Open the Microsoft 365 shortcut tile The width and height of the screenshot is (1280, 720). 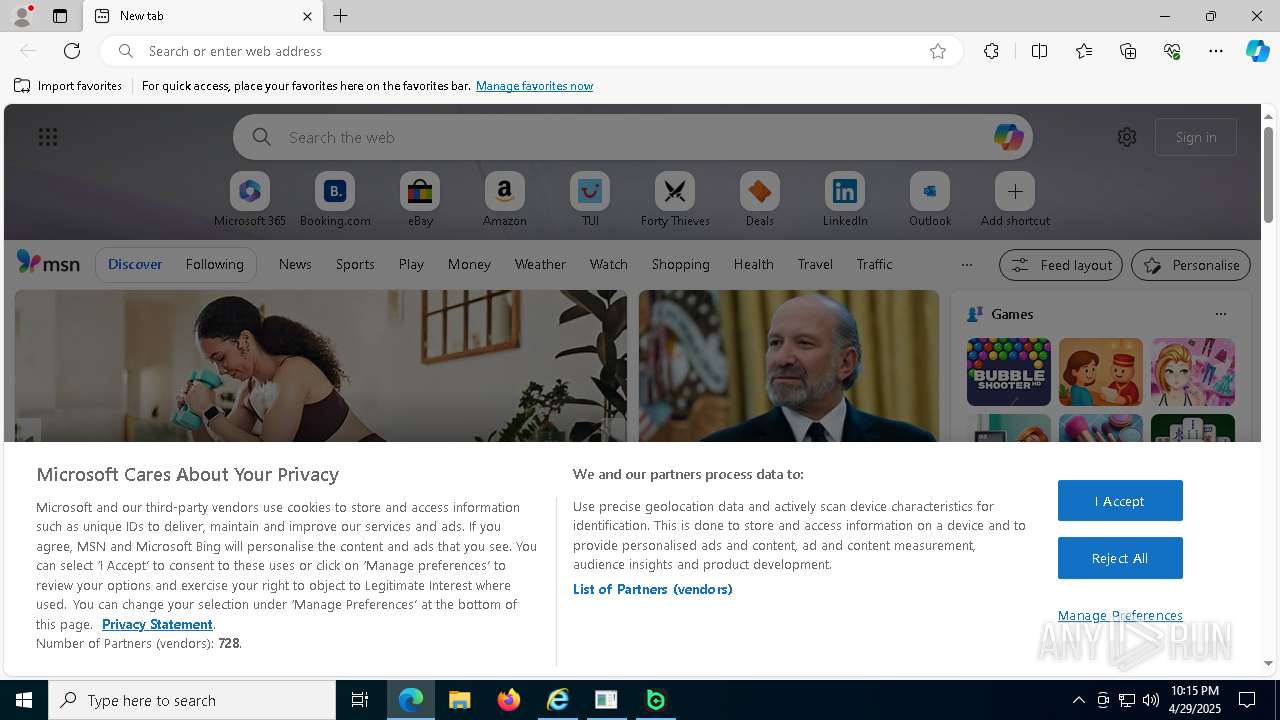point(250,199)
